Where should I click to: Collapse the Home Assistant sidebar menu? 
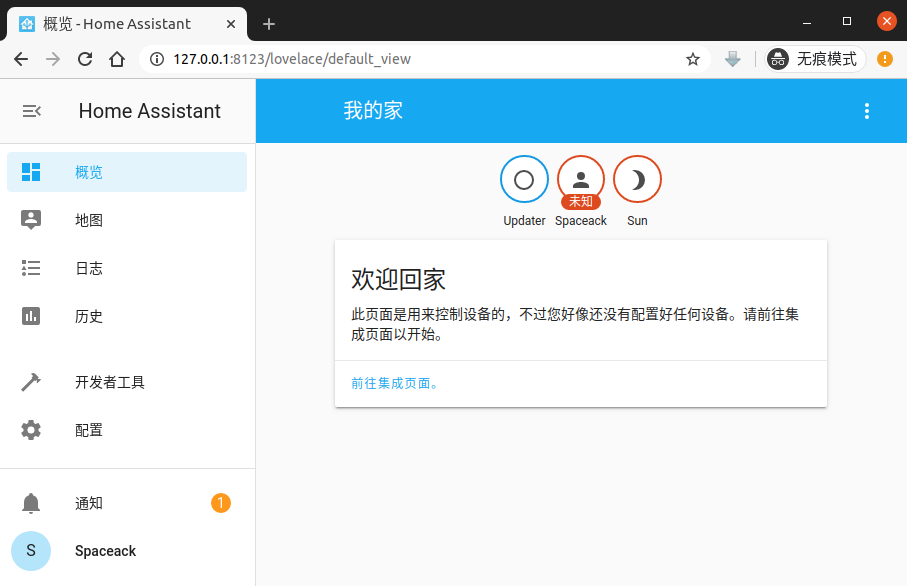point(31,111)
